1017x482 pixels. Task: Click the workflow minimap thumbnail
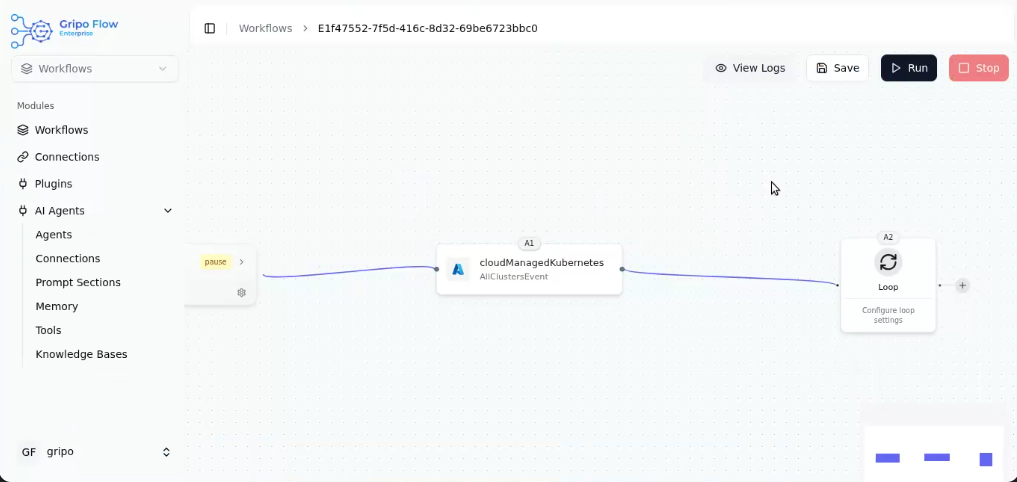click(x=934, y=444)
